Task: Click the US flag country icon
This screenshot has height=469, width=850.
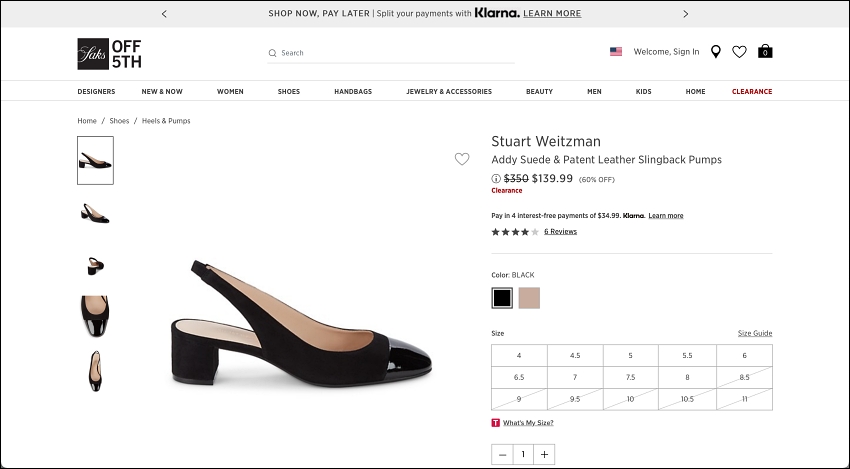Action: pyautogui.click(x=616, y=52)
